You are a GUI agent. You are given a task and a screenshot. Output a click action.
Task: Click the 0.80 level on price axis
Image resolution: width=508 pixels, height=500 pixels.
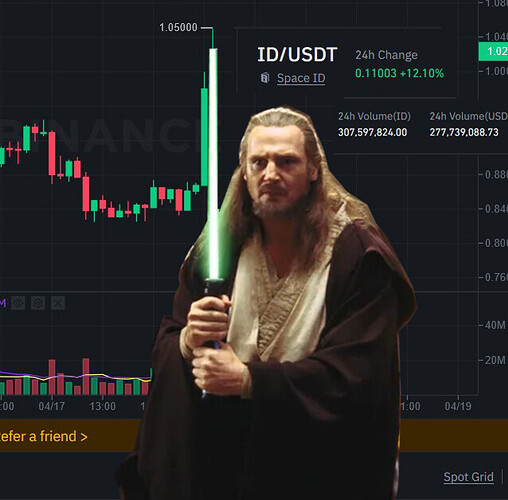(x=496, y=243)
